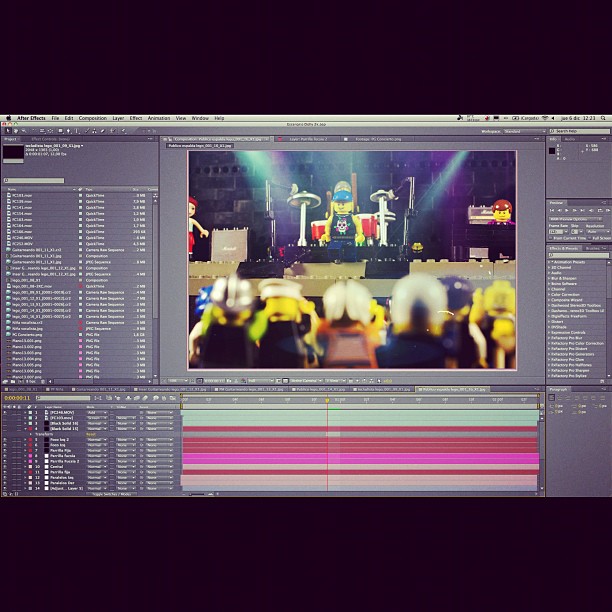The image size is (612, 612).
Task: Select the Eraser tool
Action: [x=103, y=131]
